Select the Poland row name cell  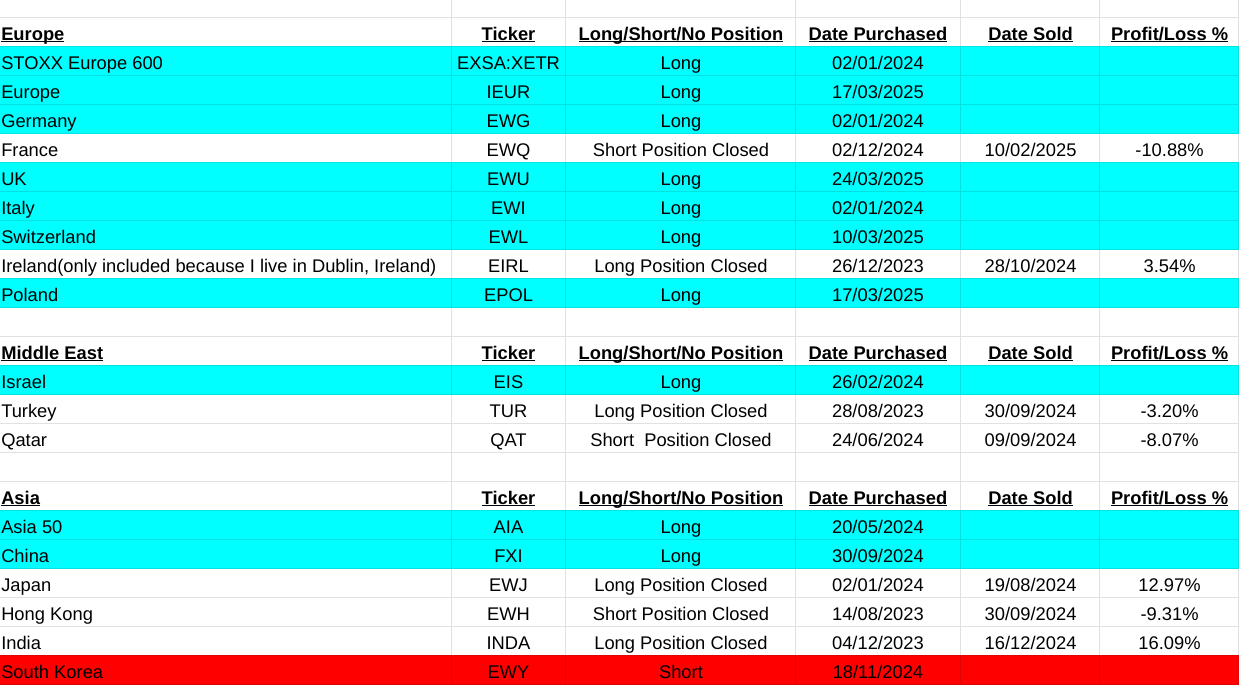[x=30, y=295]
